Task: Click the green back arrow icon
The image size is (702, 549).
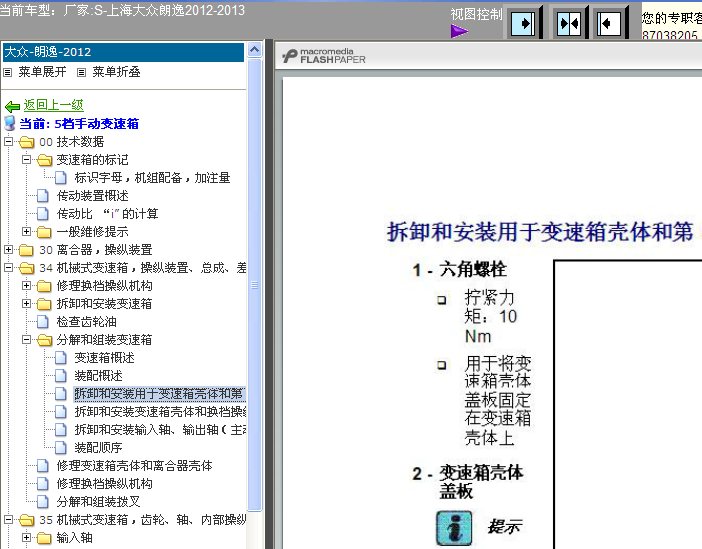Action: [13, 107]
